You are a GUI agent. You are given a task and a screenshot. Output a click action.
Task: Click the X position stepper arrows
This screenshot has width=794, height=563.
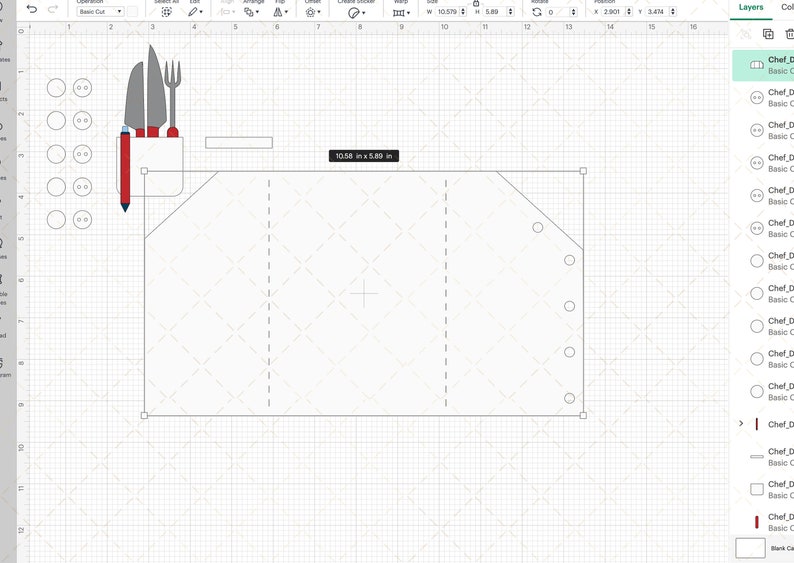pyautogui.click(x=629, y=11)
